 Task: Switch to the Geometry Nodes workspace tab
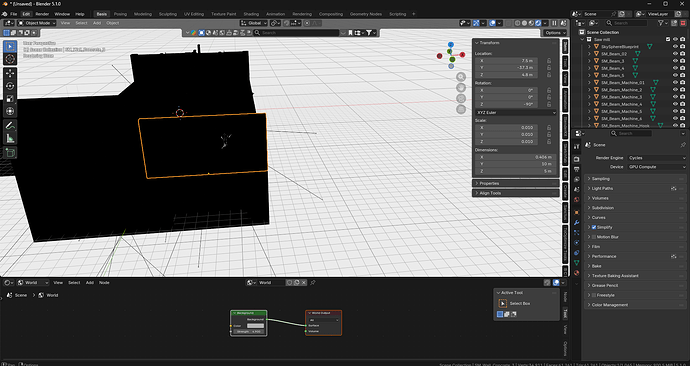(x=366, y=14)
